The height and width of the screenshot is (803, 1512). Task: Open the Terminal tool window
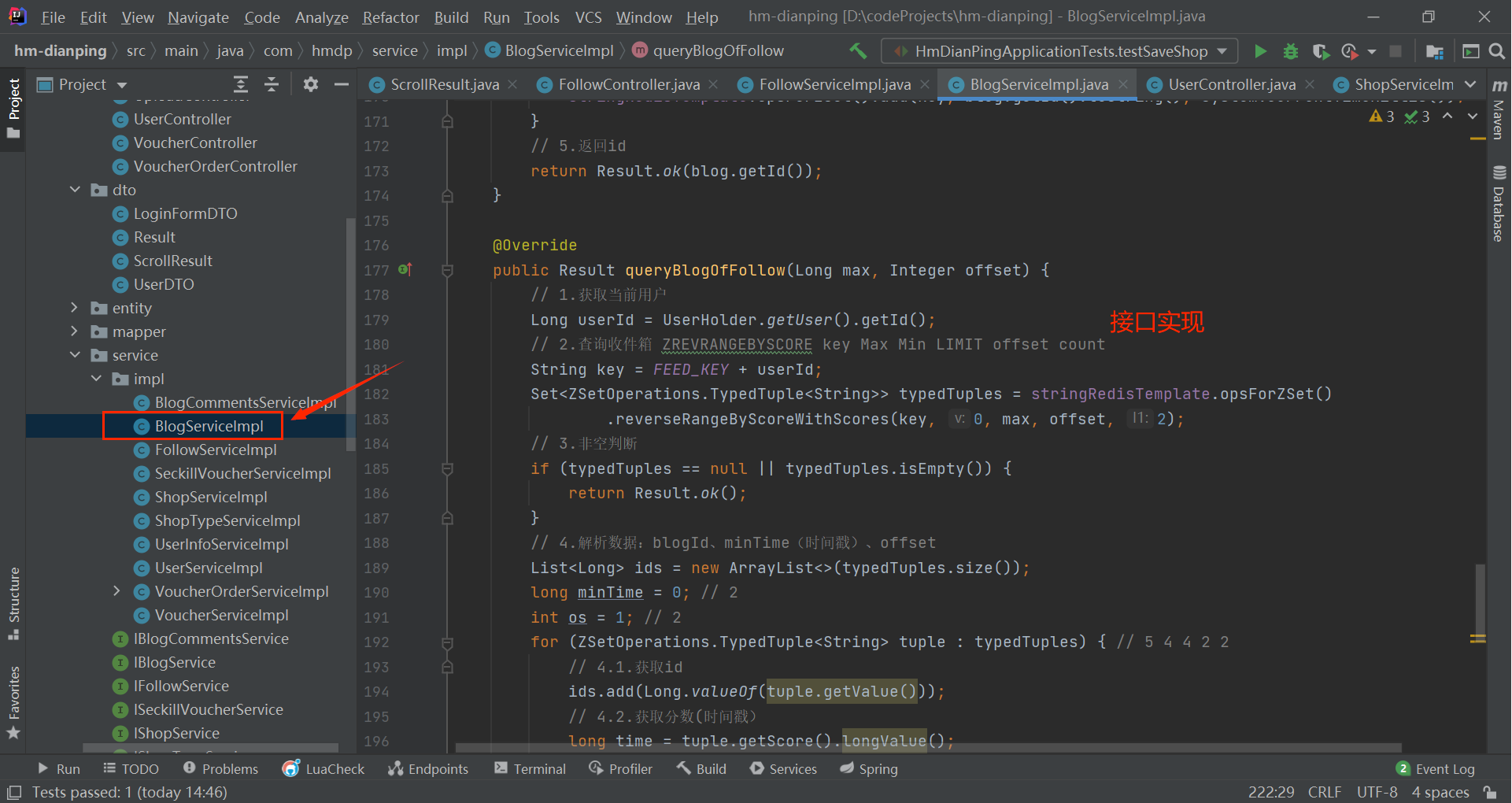click(x=530, y=768)
